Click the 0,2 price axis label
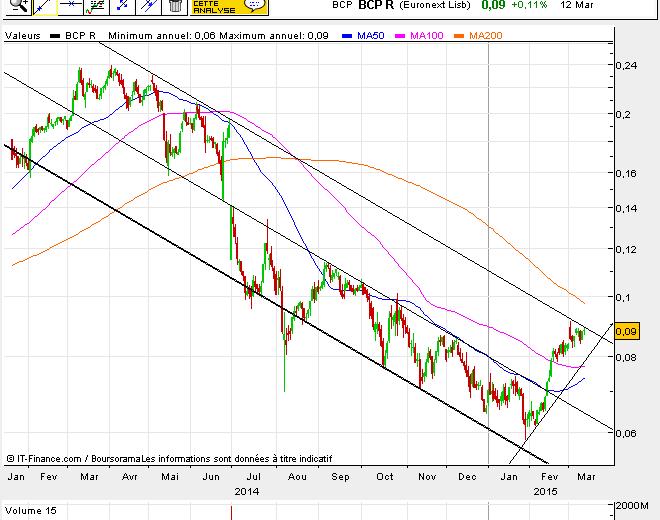This screenshot has height=520, width=660. coord(623,115)
